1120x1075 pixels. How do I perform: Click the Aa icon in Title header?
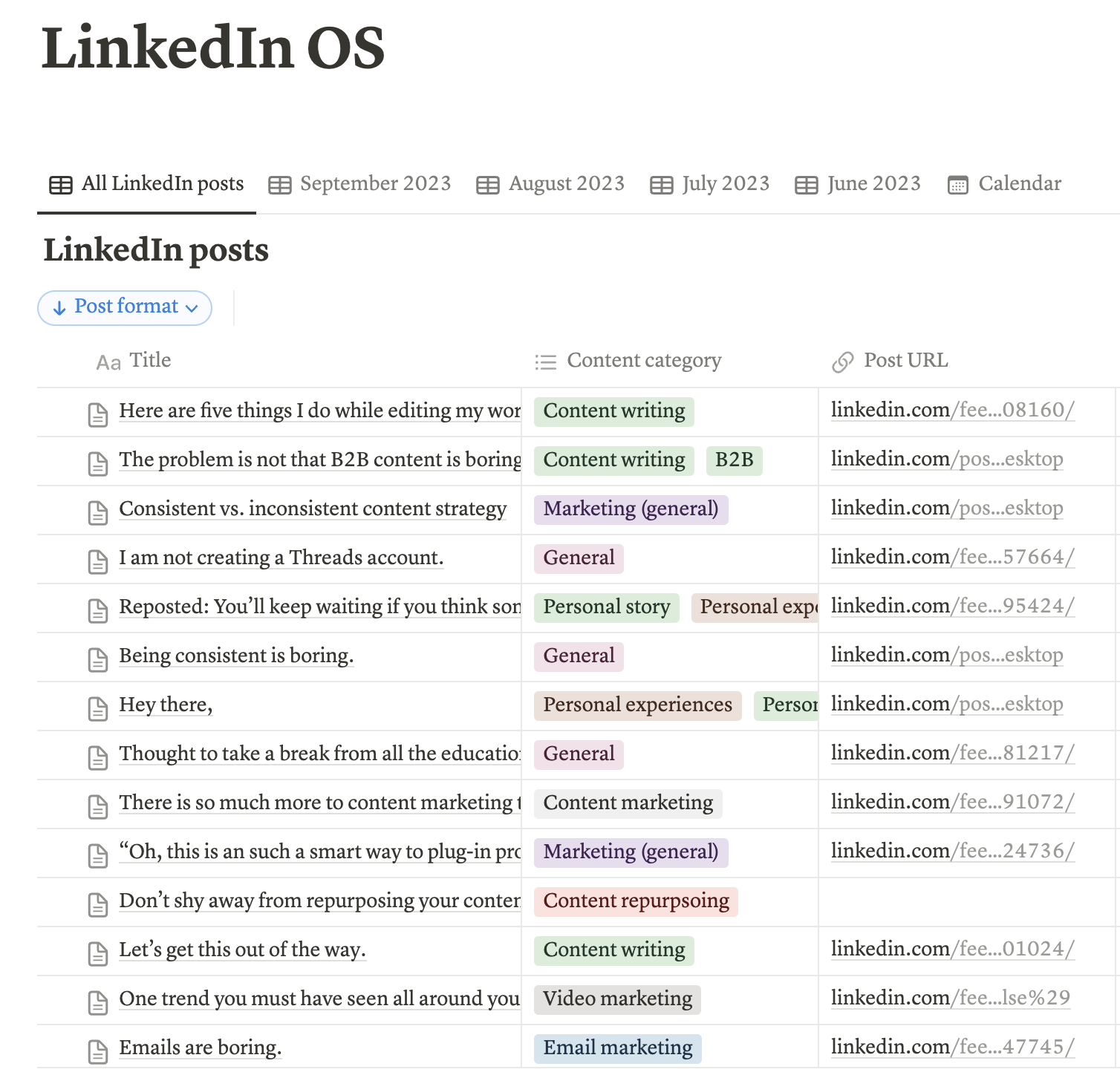(x=108, y=362)
